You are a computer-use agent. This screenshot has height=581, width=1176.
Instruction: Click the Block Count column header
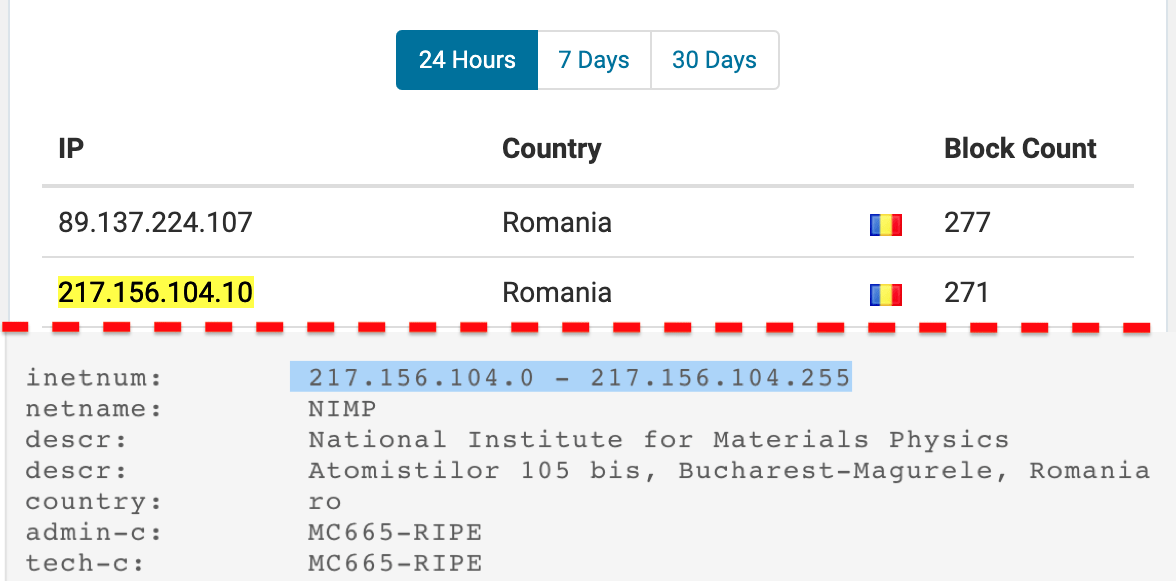(x=1020, y=149)
